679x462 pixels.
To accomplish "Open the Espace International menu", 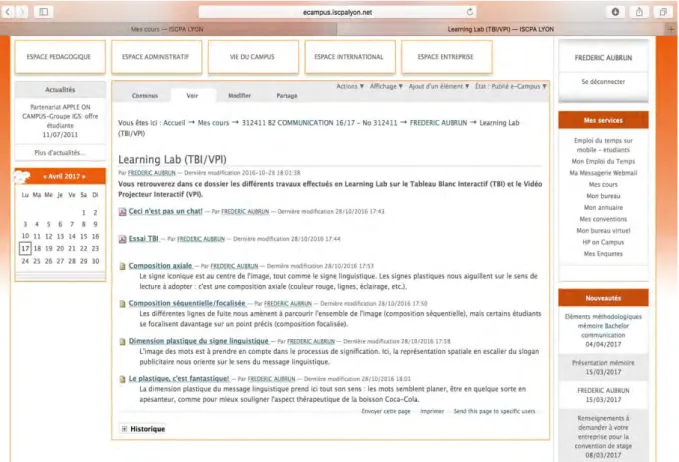I will 349,57.
